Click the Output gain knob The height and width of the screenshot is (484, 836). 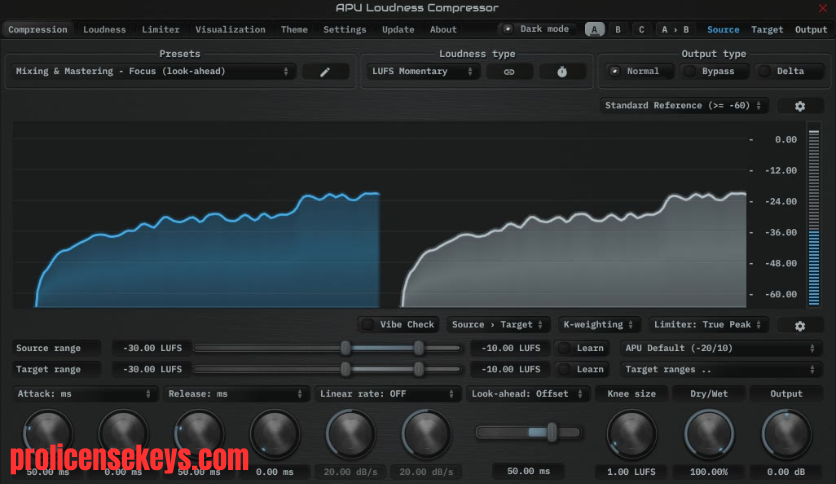tap(786, 434)
